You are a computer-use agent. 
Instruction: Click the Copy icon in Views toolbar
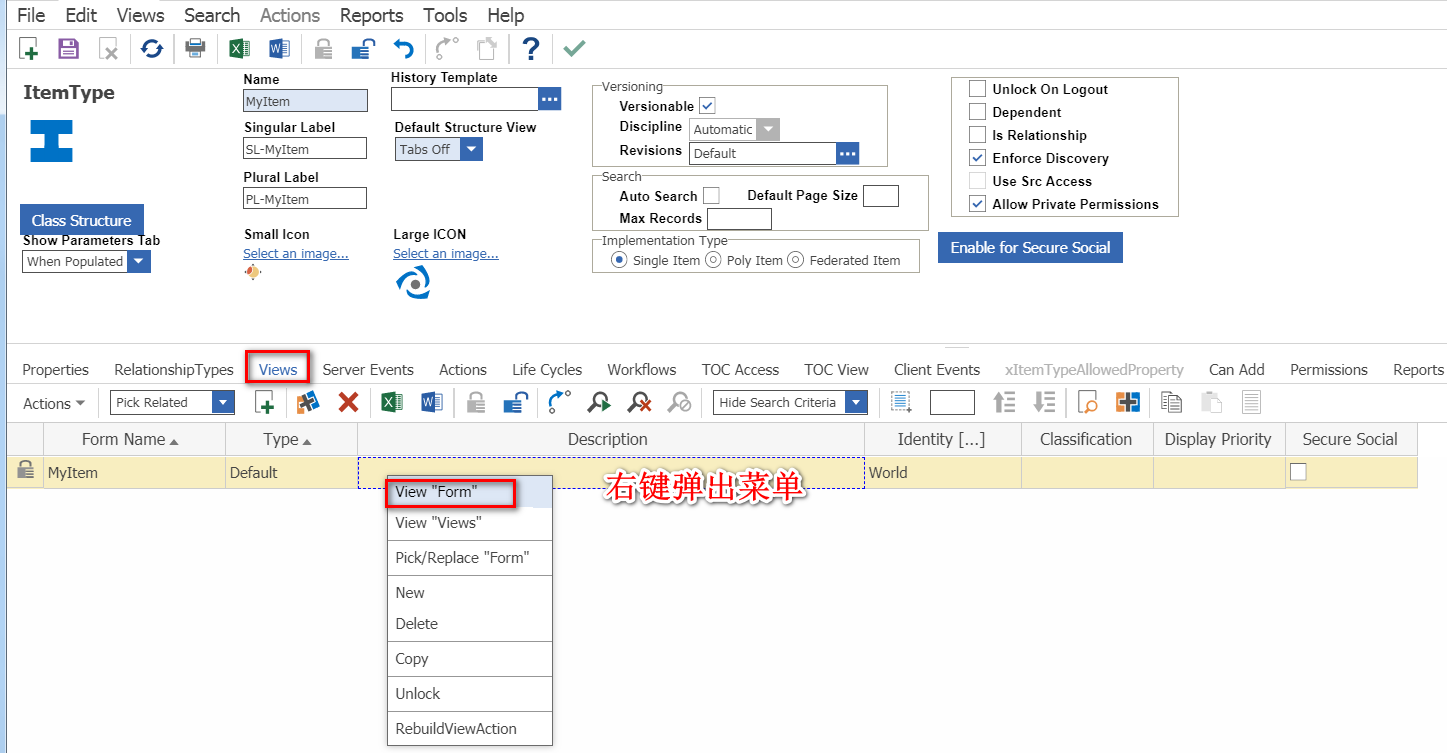coord(1171,403)
